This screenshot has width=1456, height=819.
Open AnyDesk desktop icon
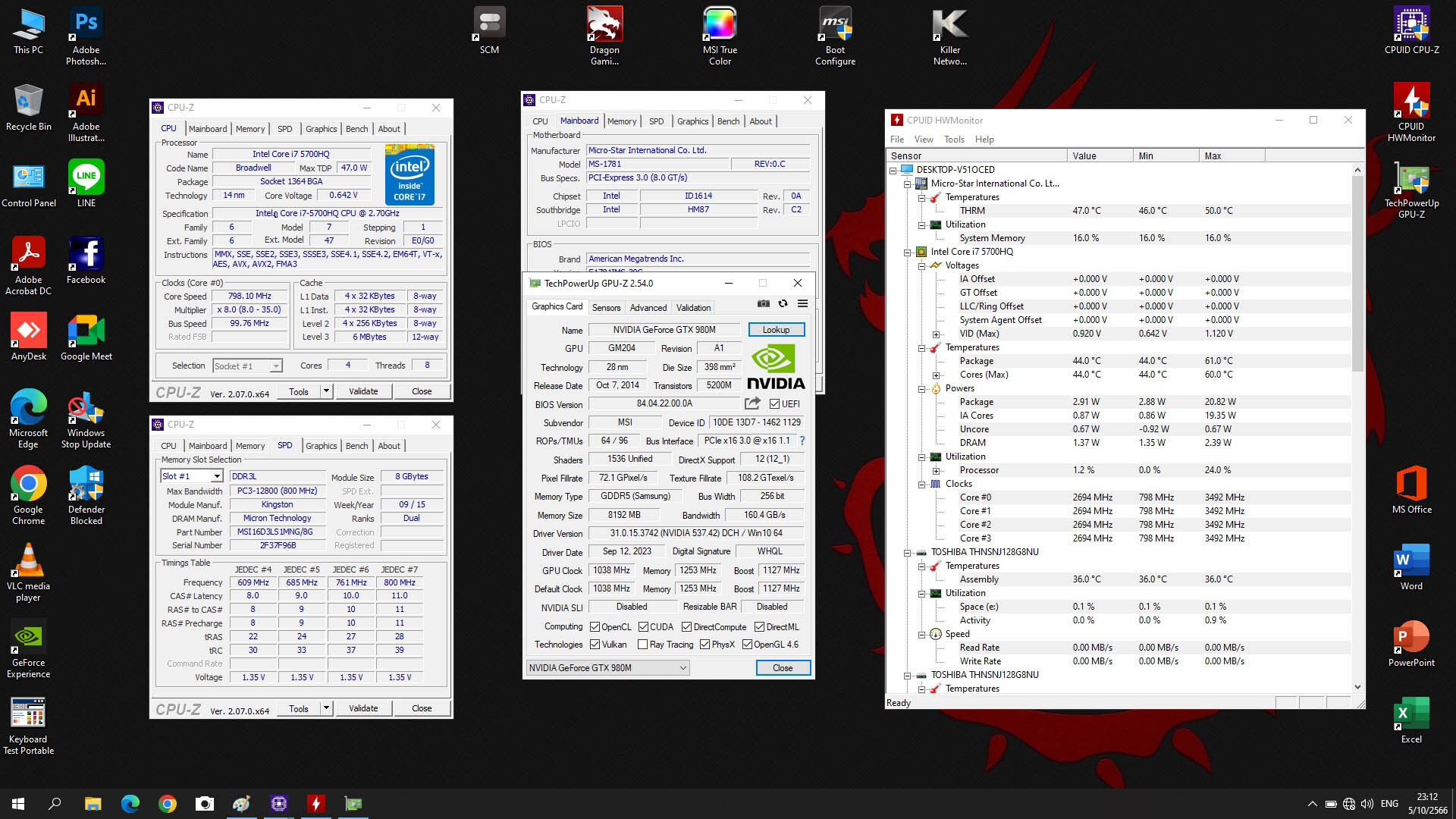click(29, 337)
